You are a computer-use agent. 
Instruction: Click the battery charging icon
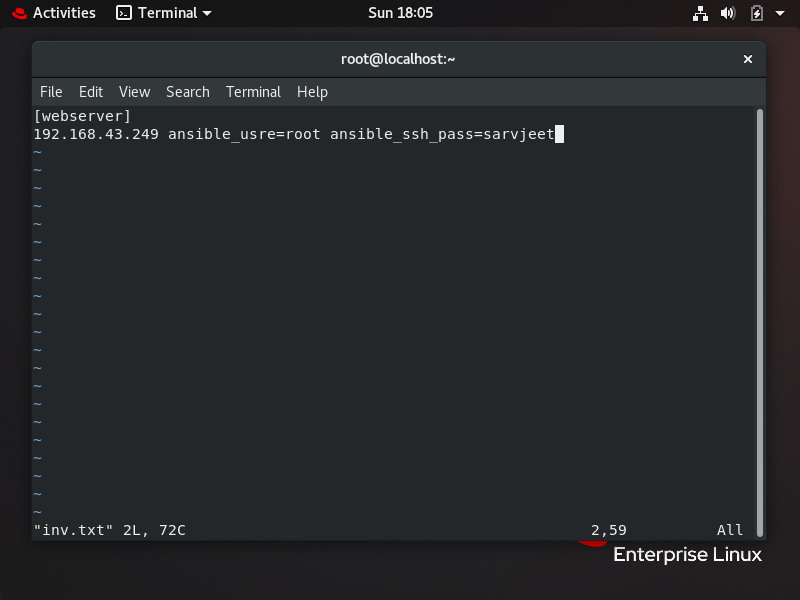[x=757, y=13]
